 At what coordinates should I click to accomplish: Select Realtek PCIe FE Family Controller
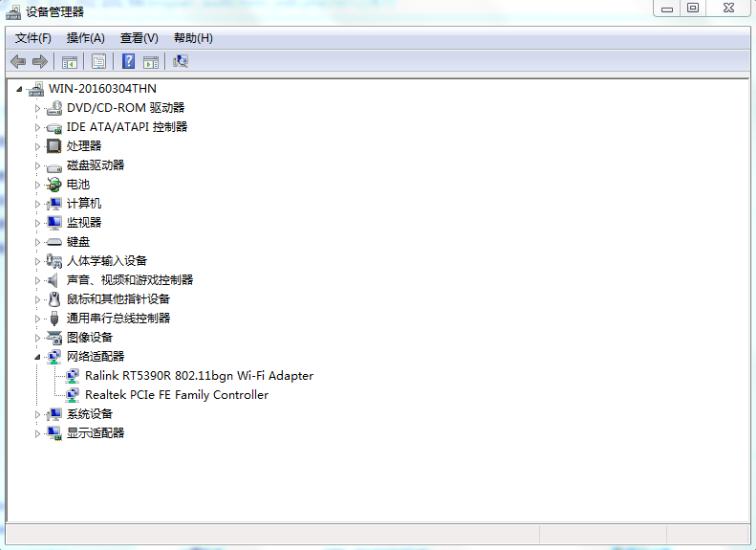176,395
